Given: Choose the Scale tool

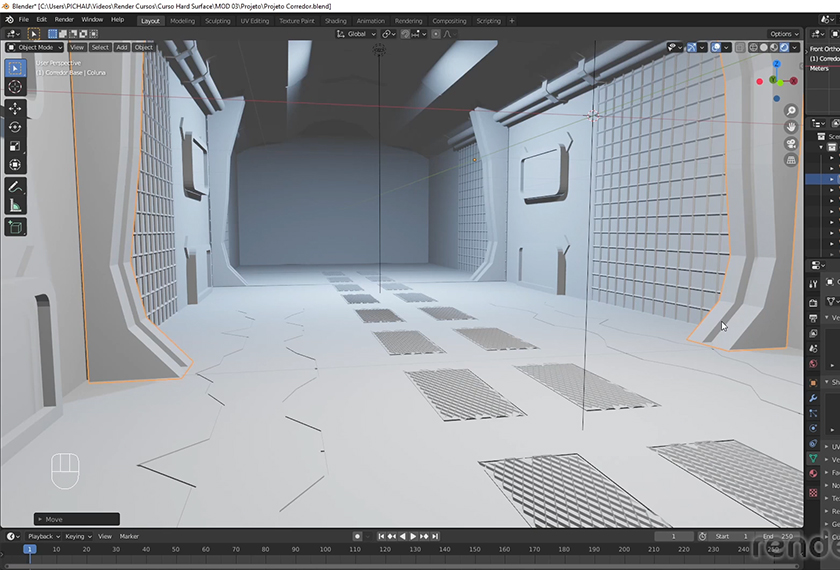Looking at the screenshot, I should (x=15, y=146).
